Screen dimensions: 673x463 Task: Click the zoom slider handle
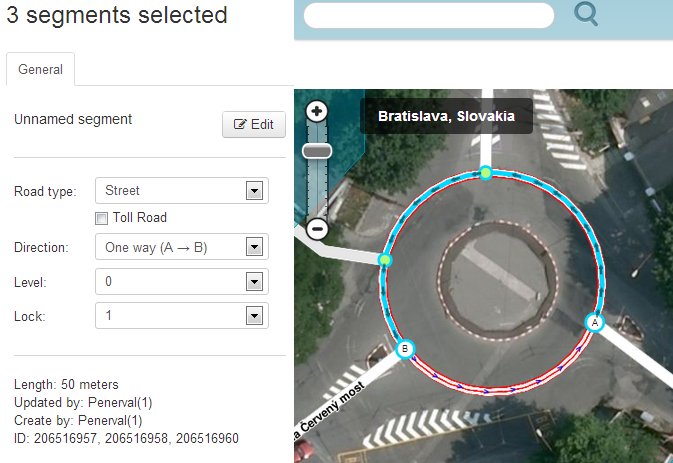pyautogui.click(x=317, y=151)
